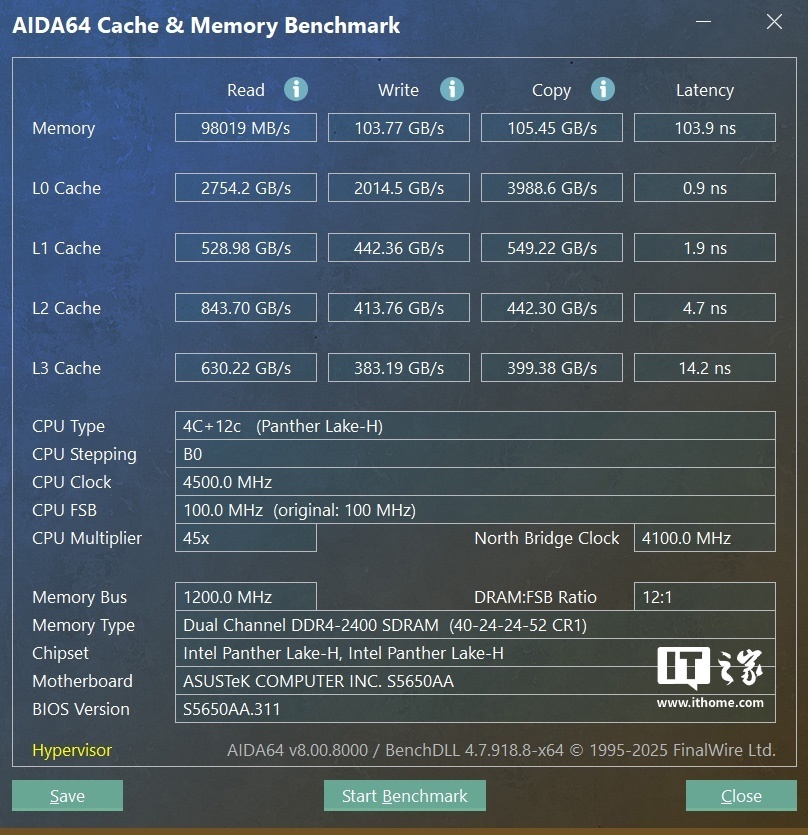Click the L2 Cache Latency value 4.7 ns
Screen dimensions: 808x835
click(705, 308)
